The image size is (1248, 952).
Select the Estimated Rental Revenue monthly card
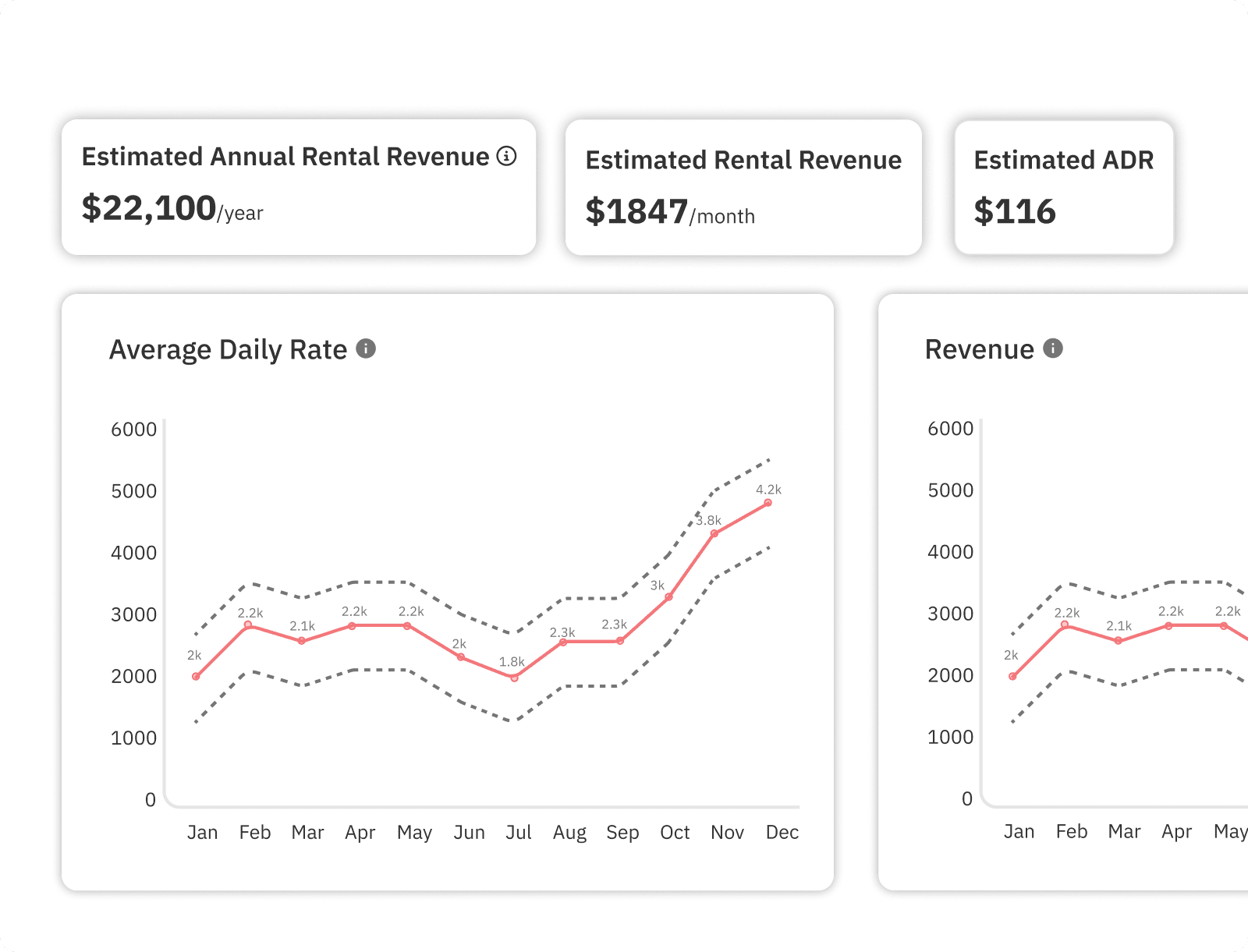(x=743, y=187)
